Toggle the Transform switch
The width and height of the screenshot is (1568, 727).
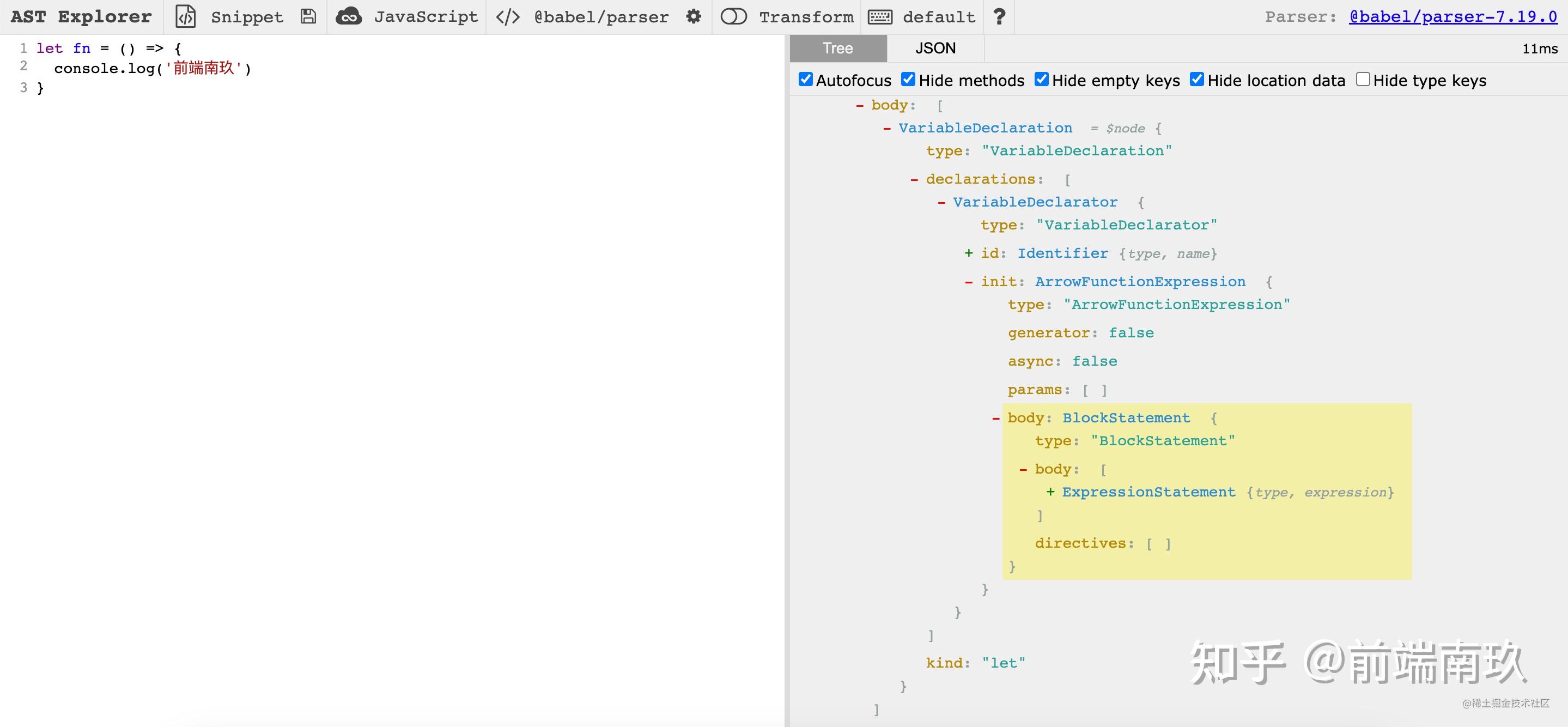point(733,16)
